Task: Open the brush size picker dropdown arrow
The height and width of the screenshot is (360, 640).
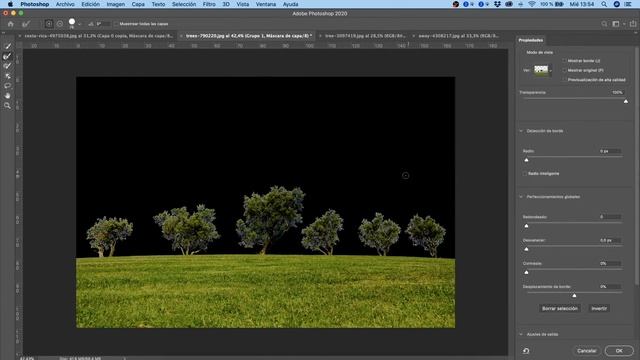Action: coord(79,24)
